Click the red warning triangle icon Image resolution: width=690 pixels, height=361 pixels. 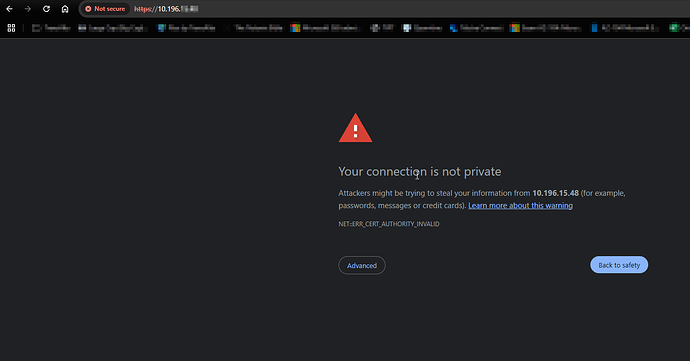pyautogui.click(x=355, y=128)
